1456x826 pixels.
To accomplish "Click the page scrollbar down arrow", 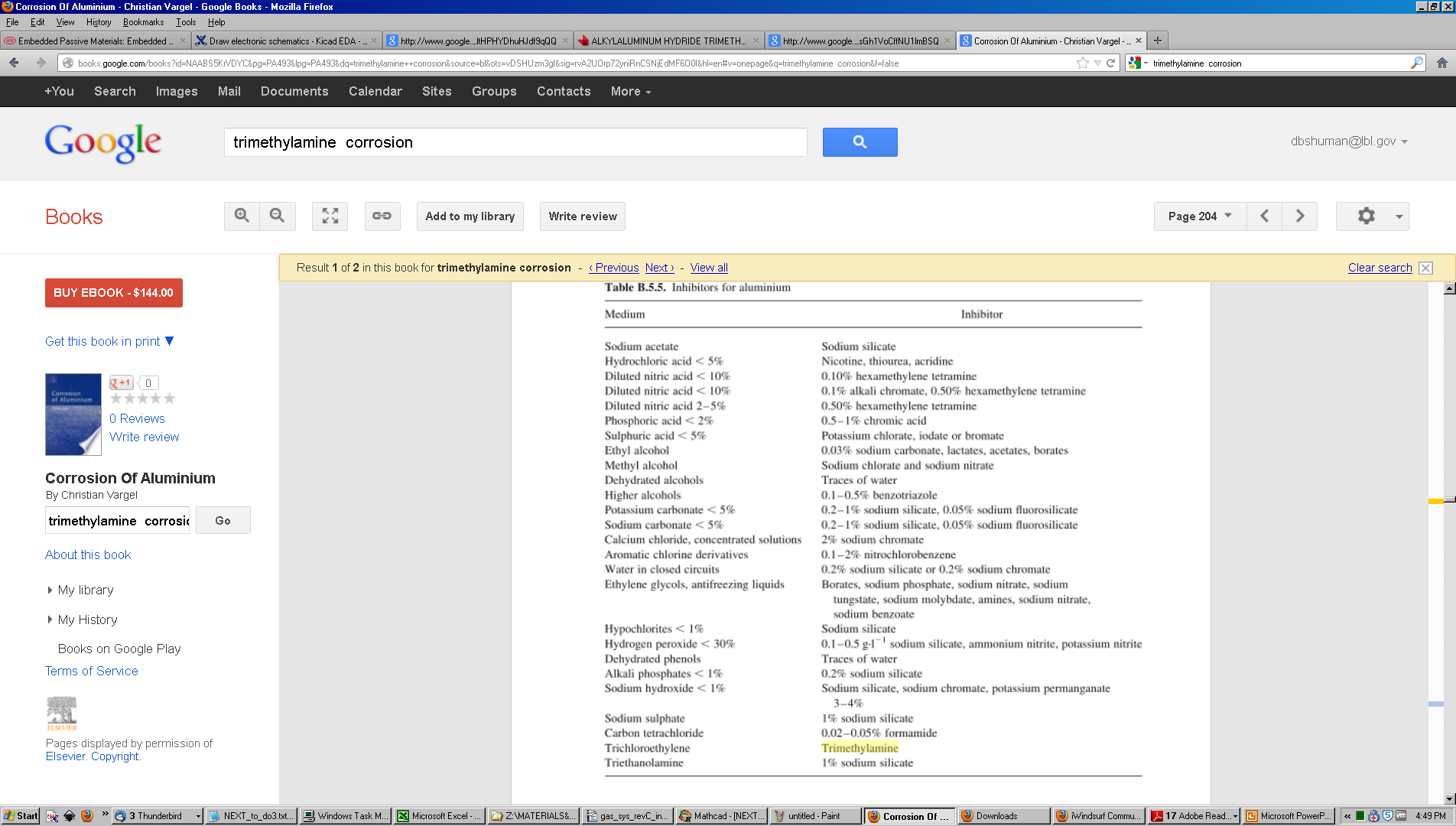I will point(1449,798).
